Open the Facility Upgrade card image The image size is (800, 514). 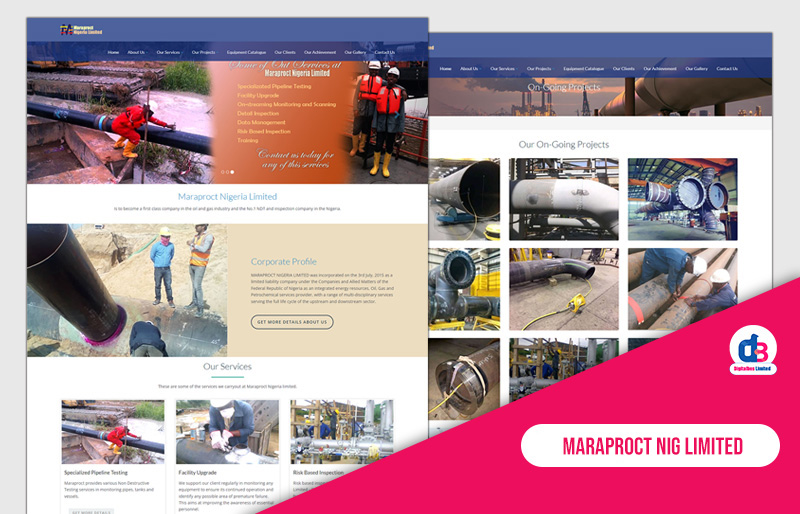227,432
